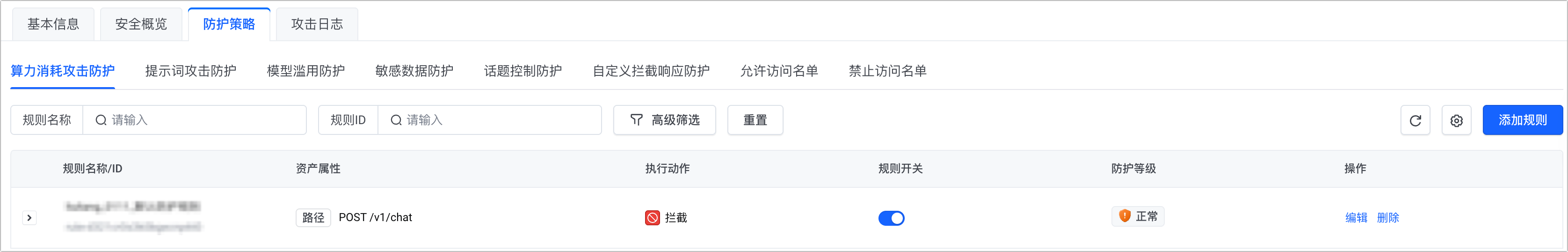
Task: Click the 编辑 link in rule row
Action: coord(1356,218)
